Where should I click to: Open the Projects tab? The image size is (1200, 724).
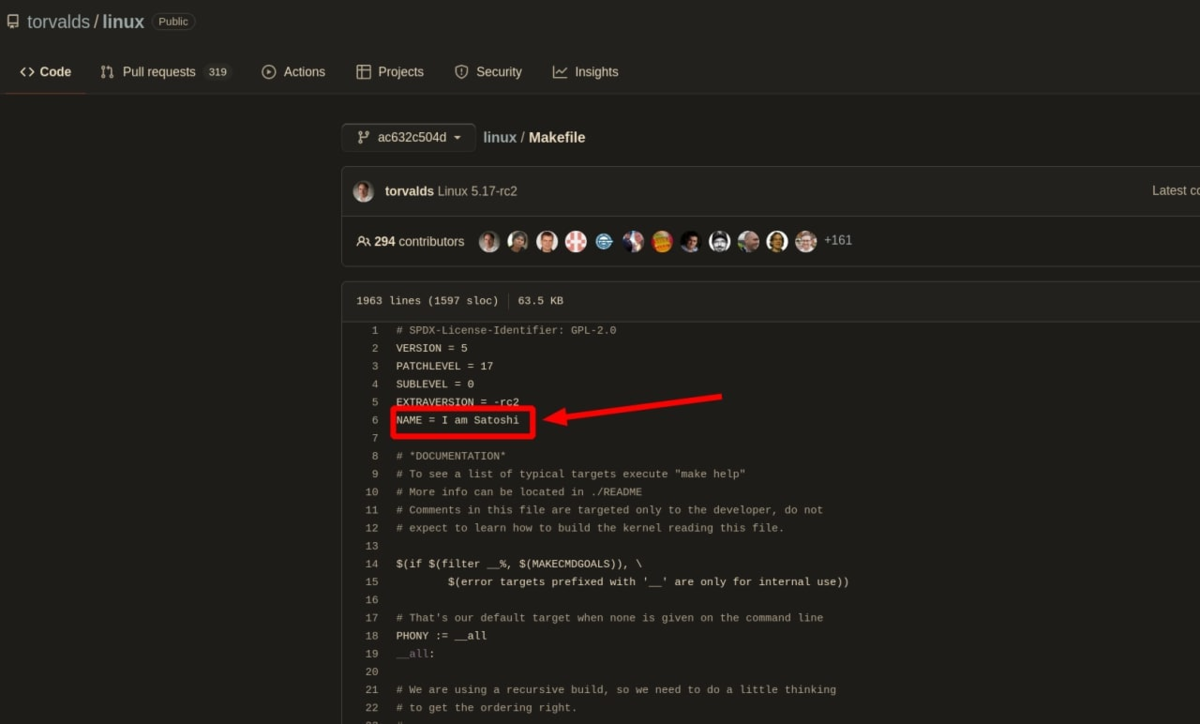[390, 72]
